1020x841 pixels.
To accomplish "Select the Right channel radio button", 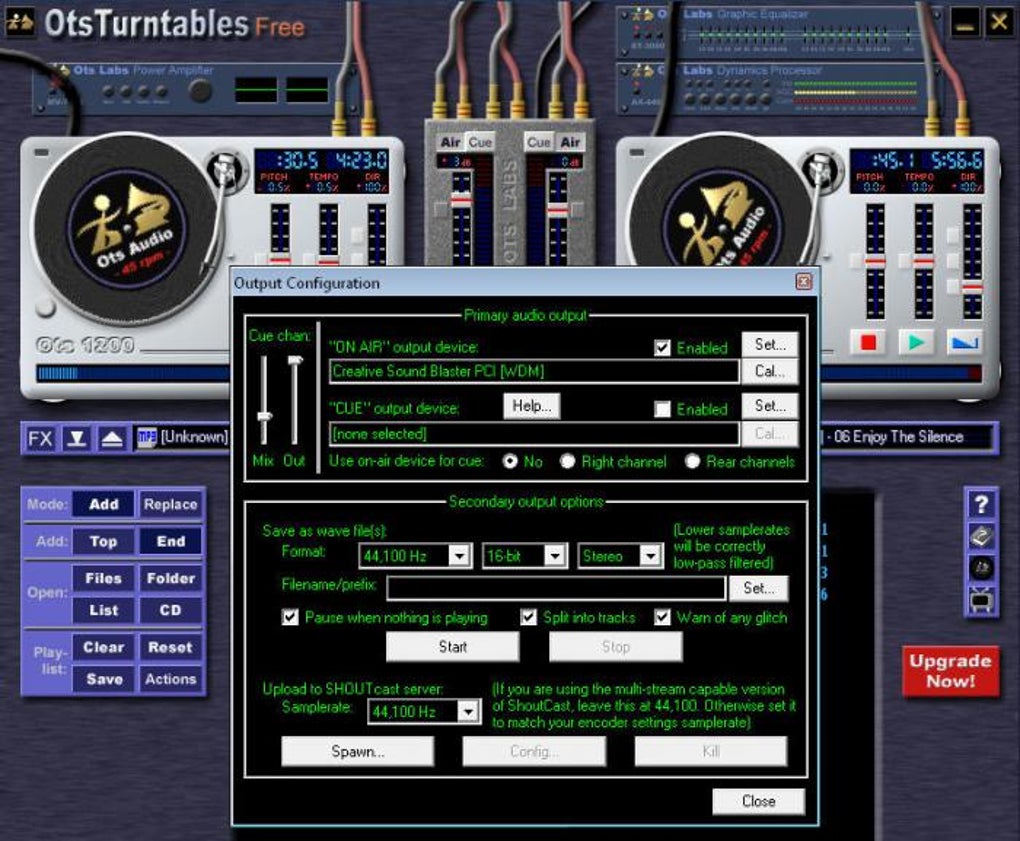I will click(568, 461).
